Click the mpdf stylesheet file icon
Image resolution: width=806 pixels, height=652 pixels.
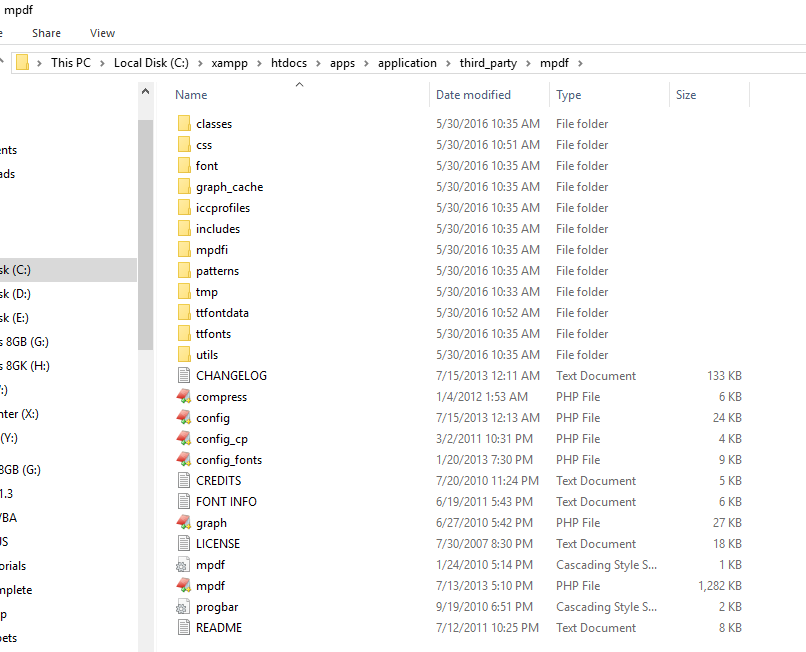(x=183, y=565)
